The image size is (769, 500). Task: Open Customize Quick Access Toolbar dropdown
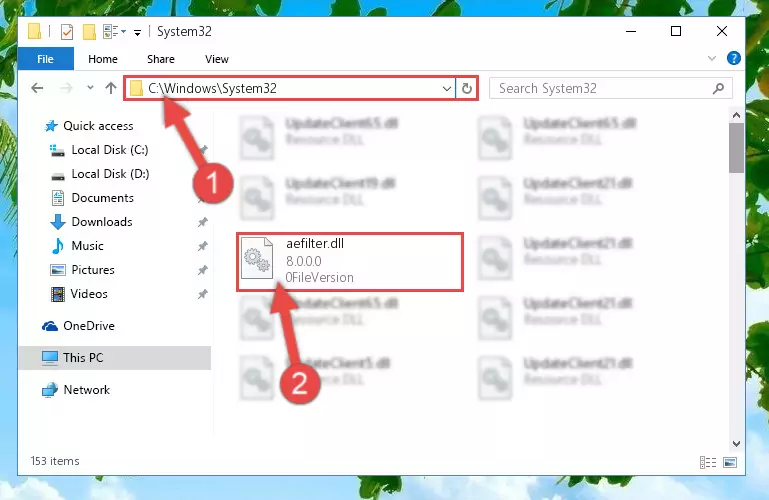coord(138,33)
